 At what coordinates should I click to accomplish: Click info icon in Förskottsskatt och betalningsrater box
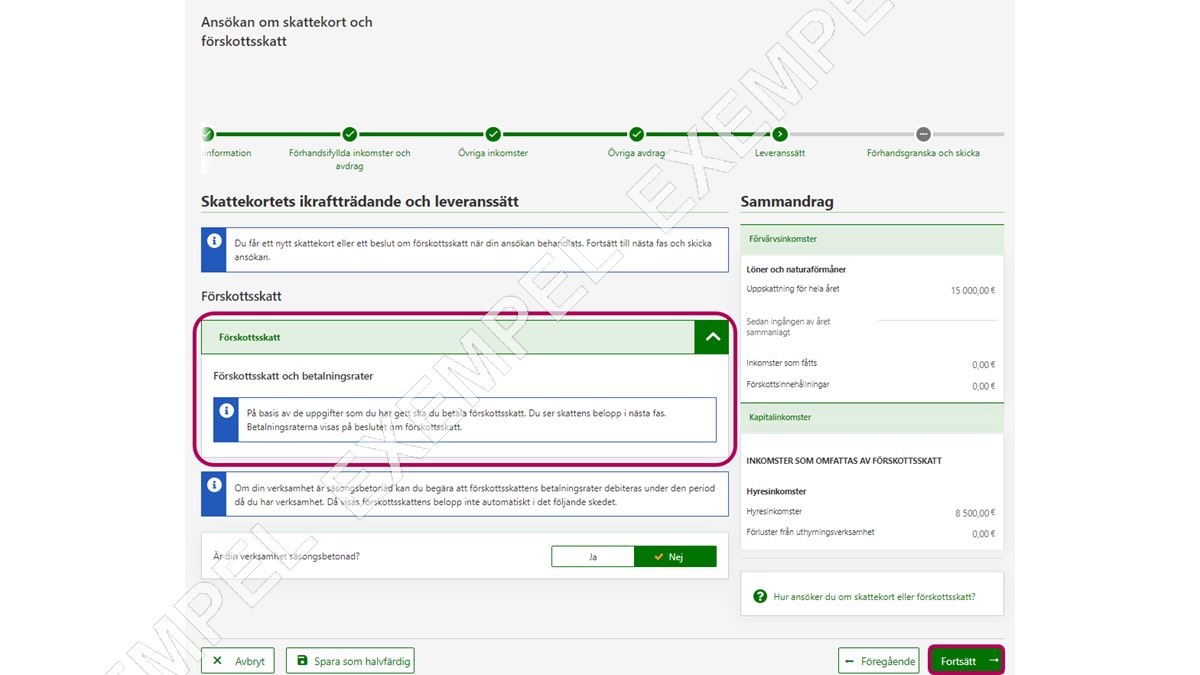pyautogui.click(x=227, y=409)
